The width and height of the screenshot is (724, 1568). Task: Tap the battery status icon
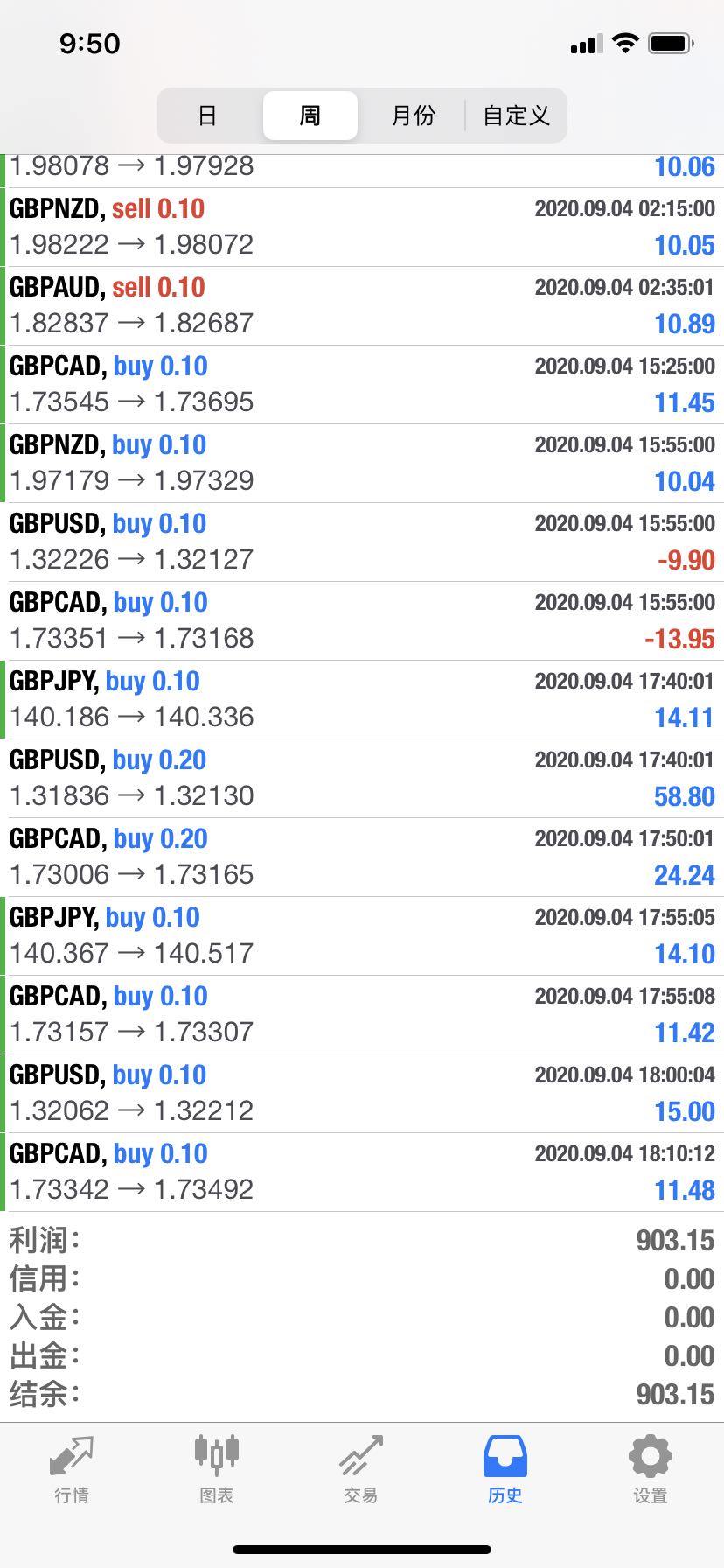pos(672,43)
